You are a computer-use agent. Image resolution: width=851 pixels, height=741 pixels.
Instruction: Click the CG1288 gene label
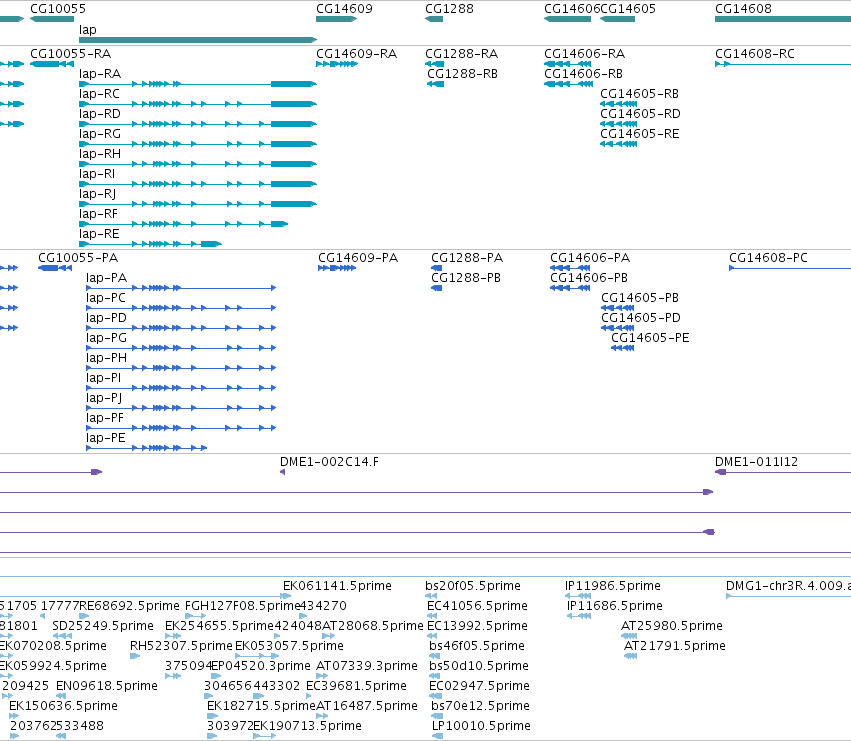pos(449,9)
